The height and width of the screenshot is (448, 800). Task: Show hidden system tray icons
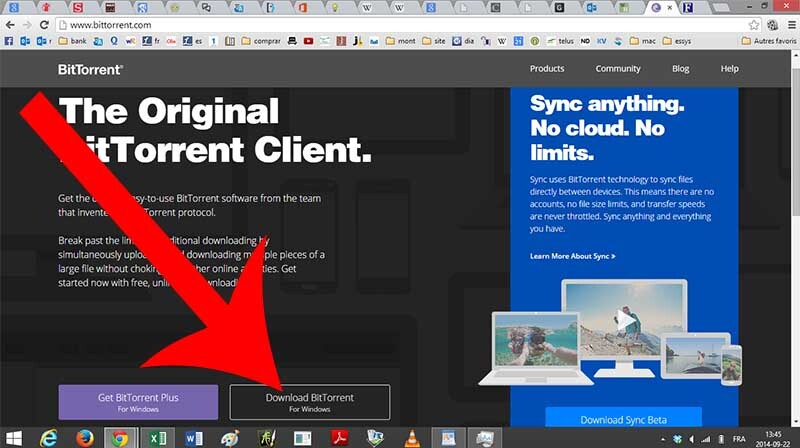[x=663, y=439]
